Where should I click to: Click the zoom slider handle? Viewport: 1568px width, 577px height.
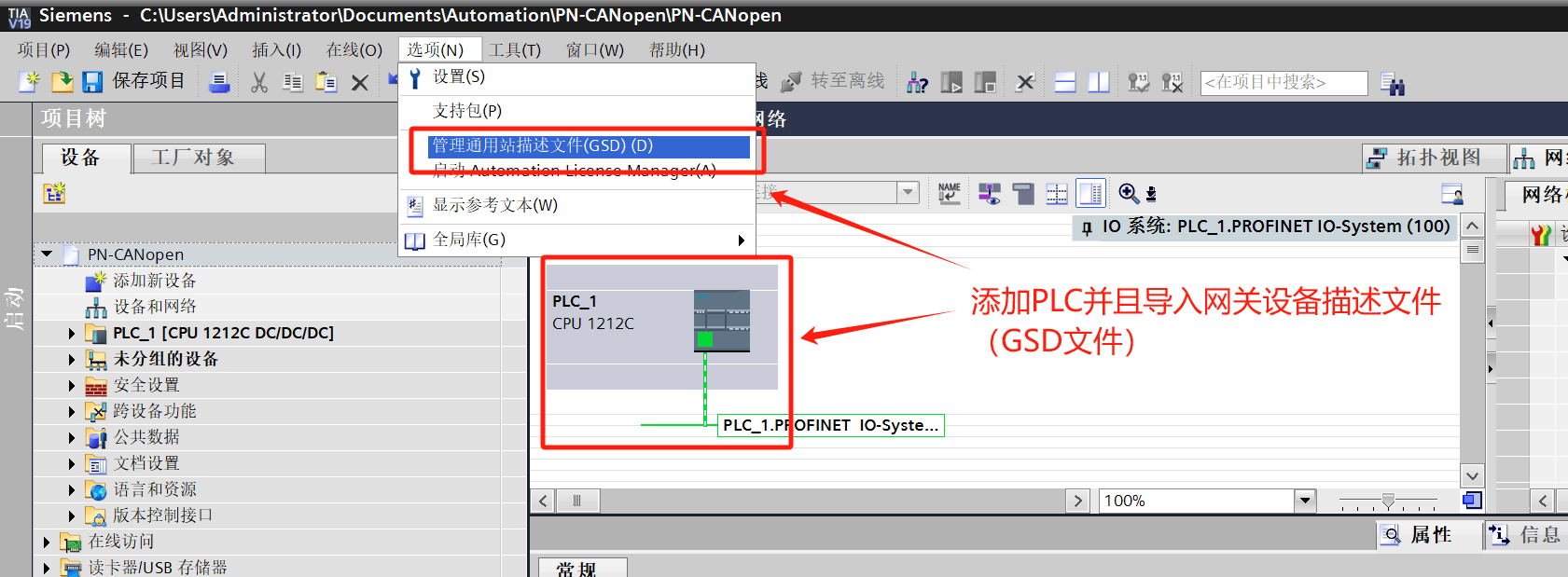(1388, 501)
